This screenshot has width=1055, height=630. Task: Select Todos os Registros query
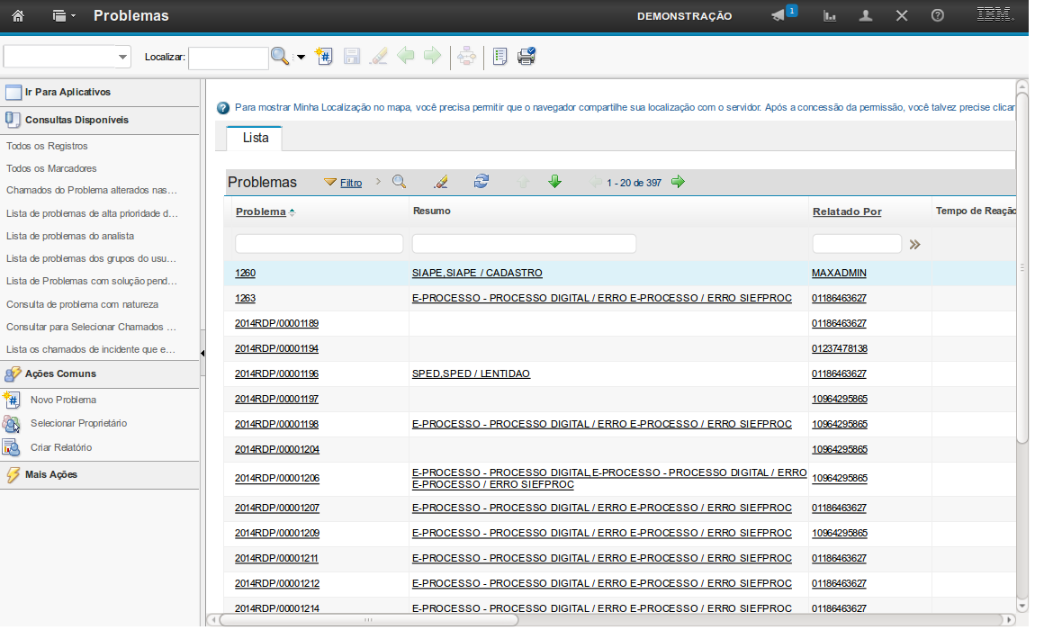click(x=47, y=146)
